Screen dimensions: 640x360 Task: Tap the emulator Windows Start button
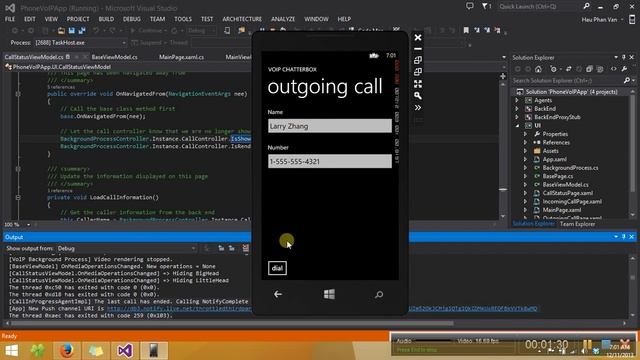(x=329, y=294)
